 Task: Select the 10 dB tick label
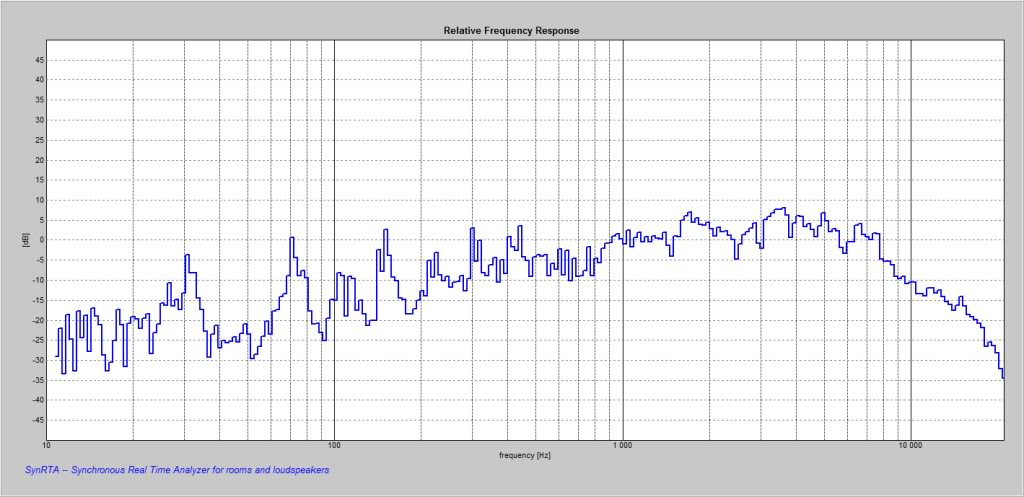pos(39,200)
